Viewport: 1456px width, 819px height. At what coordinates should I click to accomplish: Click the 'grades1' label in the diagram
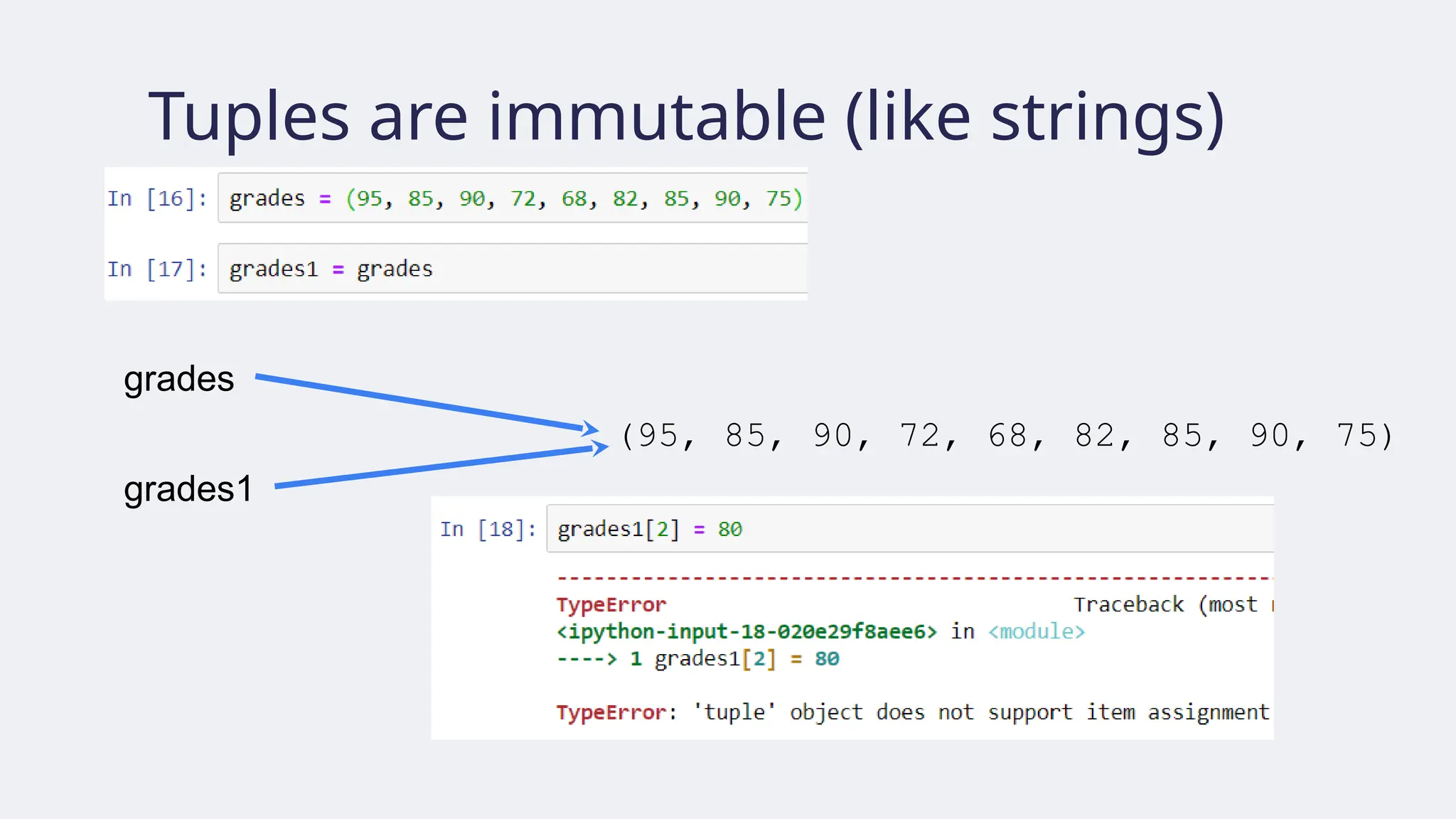tap(188, 489)
